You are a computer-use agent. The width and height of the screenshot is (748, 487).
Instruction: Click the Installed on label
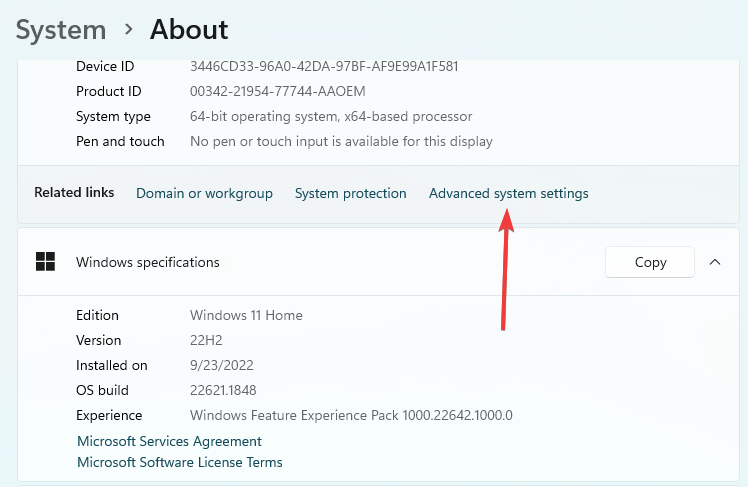point(112,365)
